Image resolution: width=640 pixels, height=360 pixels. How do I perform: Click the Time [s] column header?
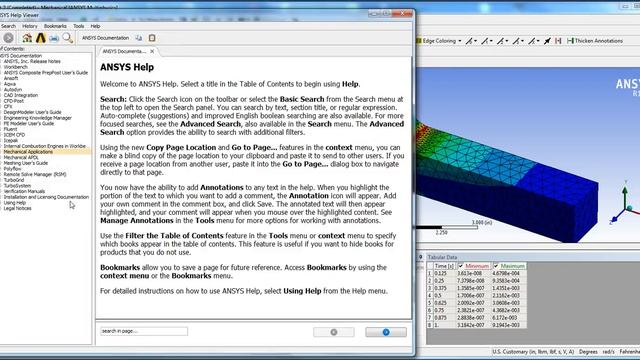click(444, 266)
